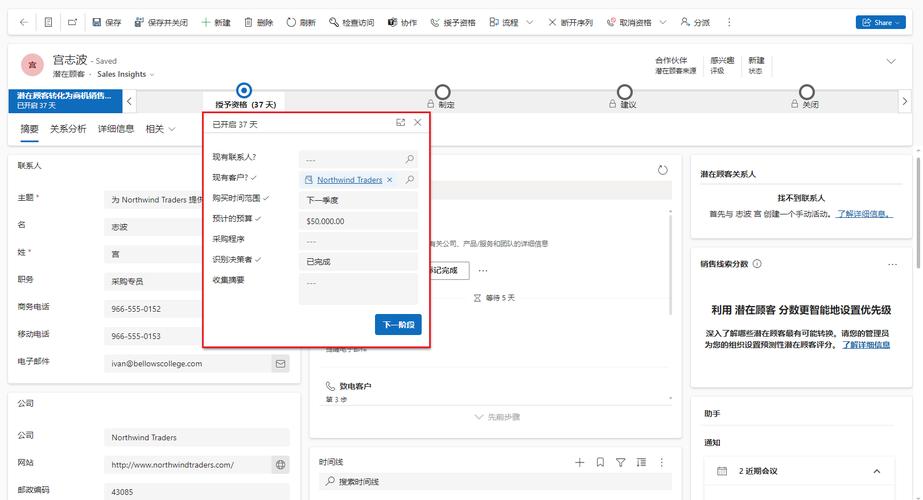Viewport: 923px width, 500px height.
Task: Open the 购买时间范围 下一季度 dropdown
Action: tap(358, 200)
